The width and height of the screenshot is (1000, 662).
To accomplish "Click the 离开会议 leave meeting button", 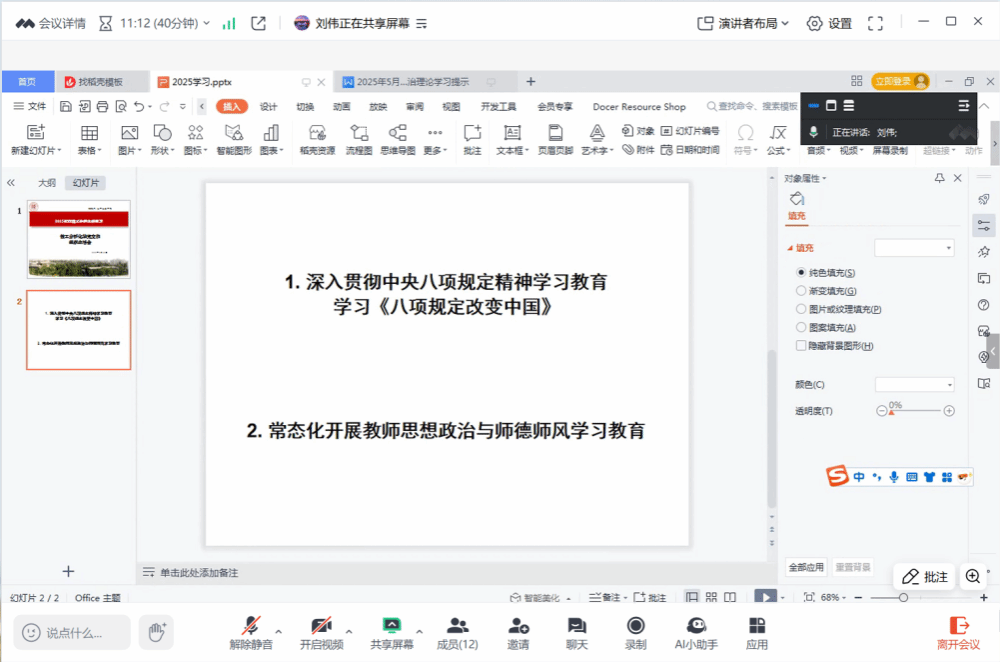I will click(958, 632).
